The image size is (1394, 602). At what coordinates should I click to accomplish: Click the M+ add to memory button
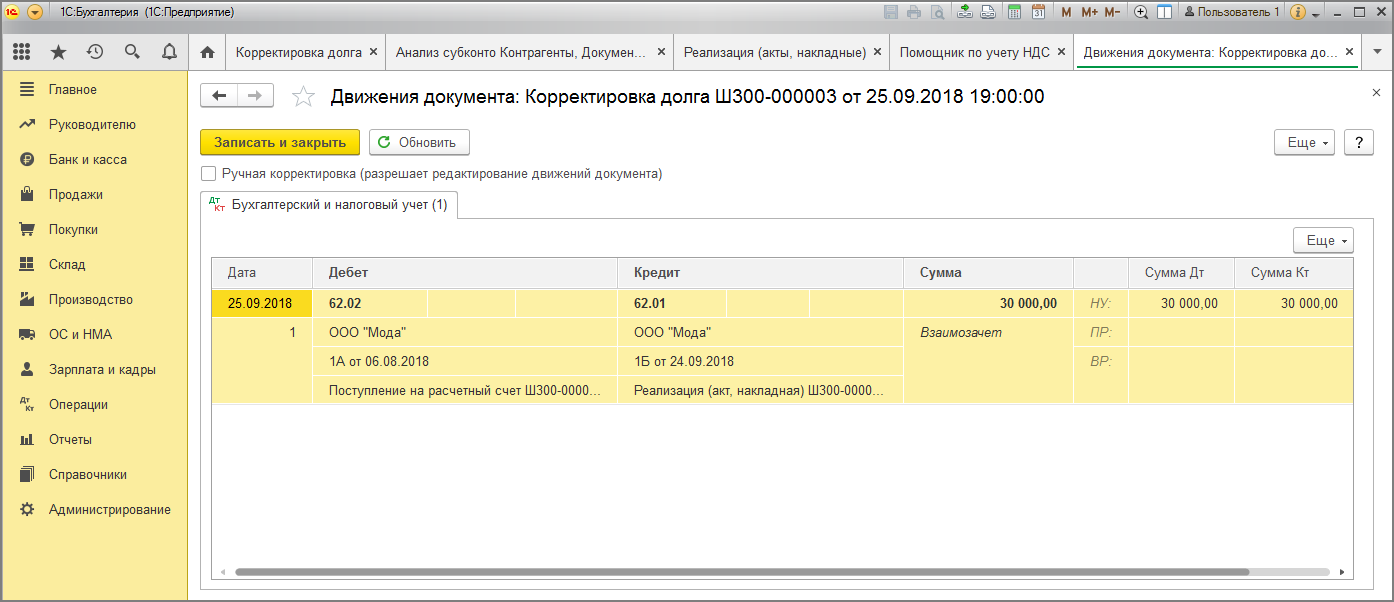click(x=1089, y=12)
